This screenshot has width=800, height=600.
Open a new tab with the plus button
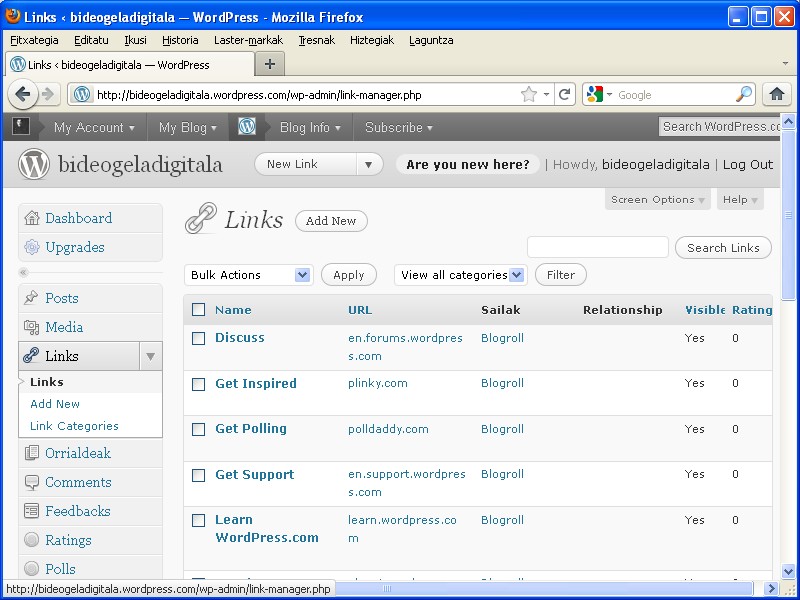coord(269,64)
